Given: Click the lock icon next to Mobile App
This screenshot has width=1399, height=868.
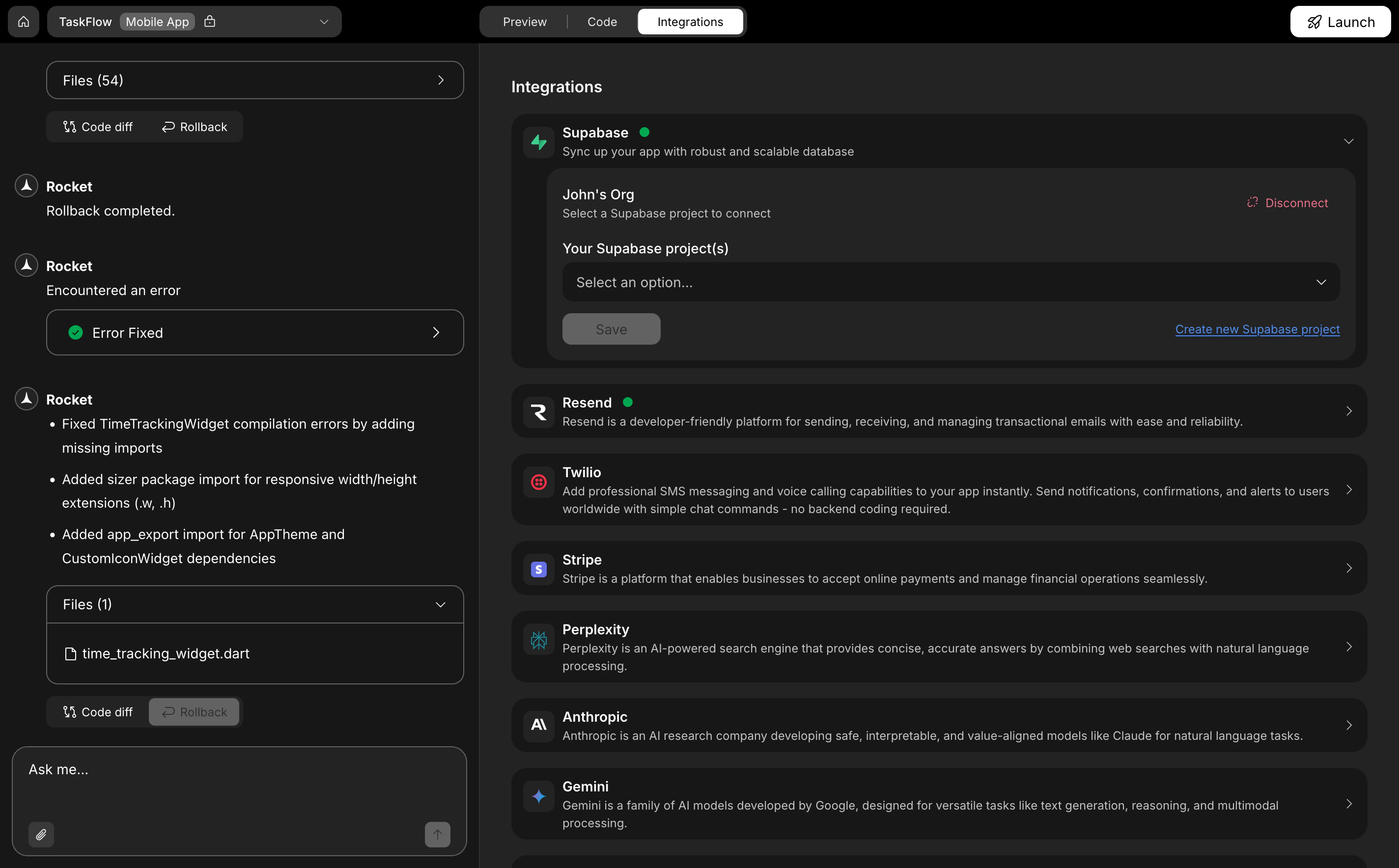Looking at the screenshot, I should click(210, 21).
